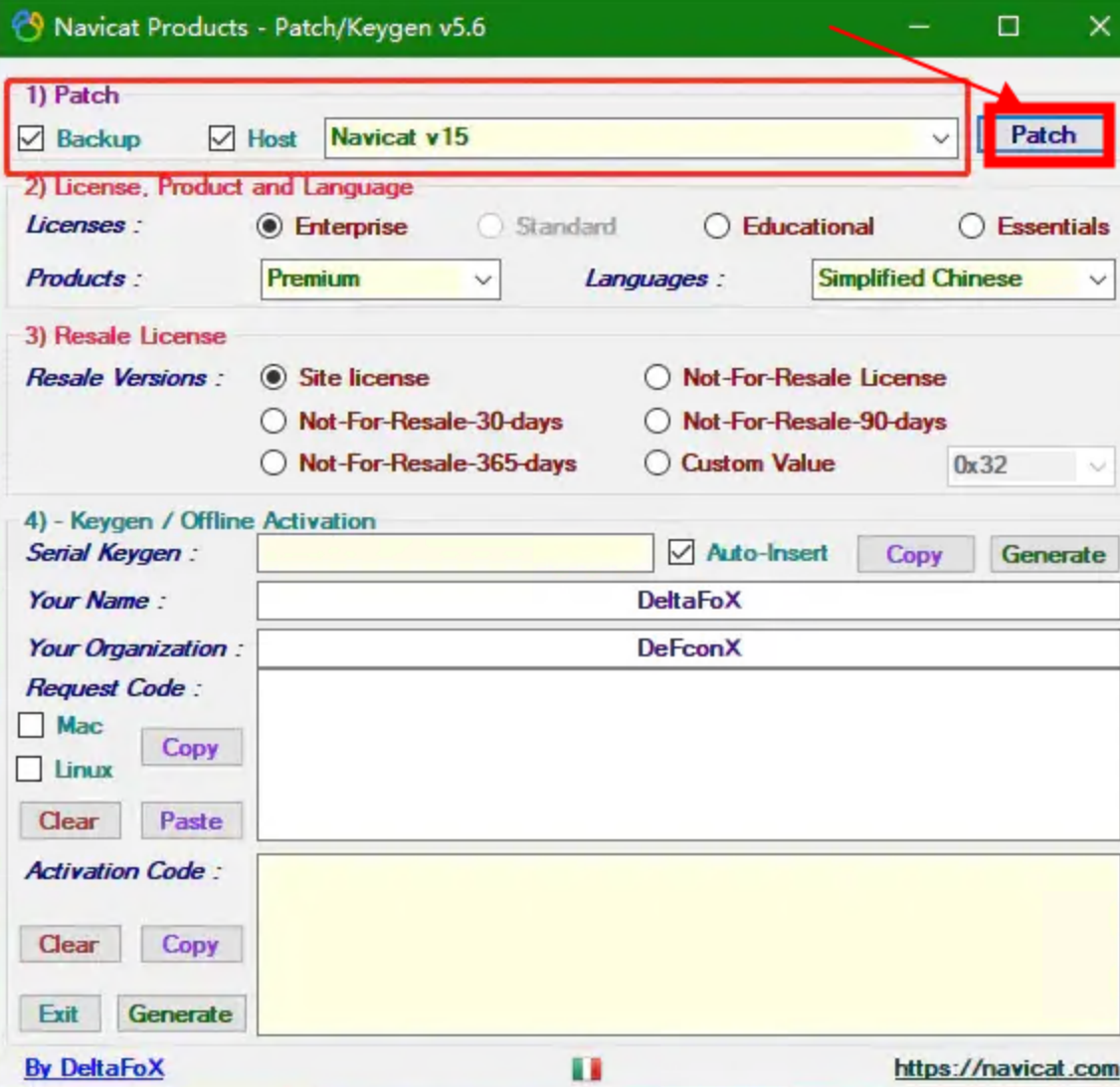Screen dimensions: 1120x1087
Task: Click the 'Resale Versions :' label
Action: coord(125,377)
